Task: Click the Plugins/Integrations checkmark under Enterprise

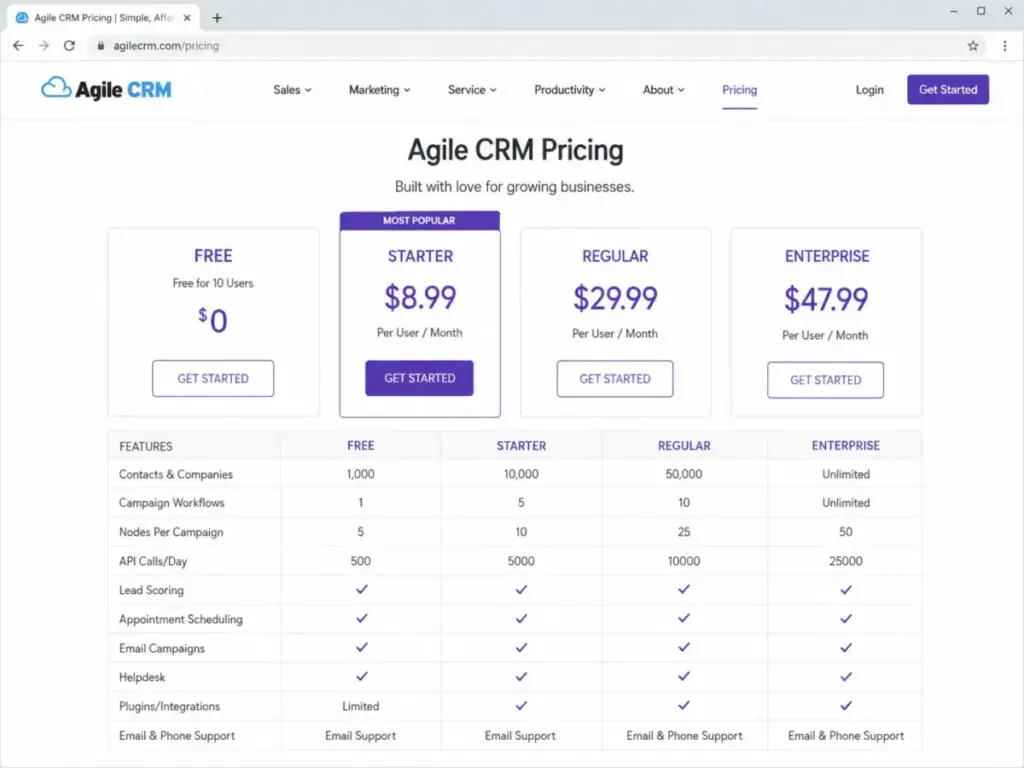Action: tap(846, 705)
